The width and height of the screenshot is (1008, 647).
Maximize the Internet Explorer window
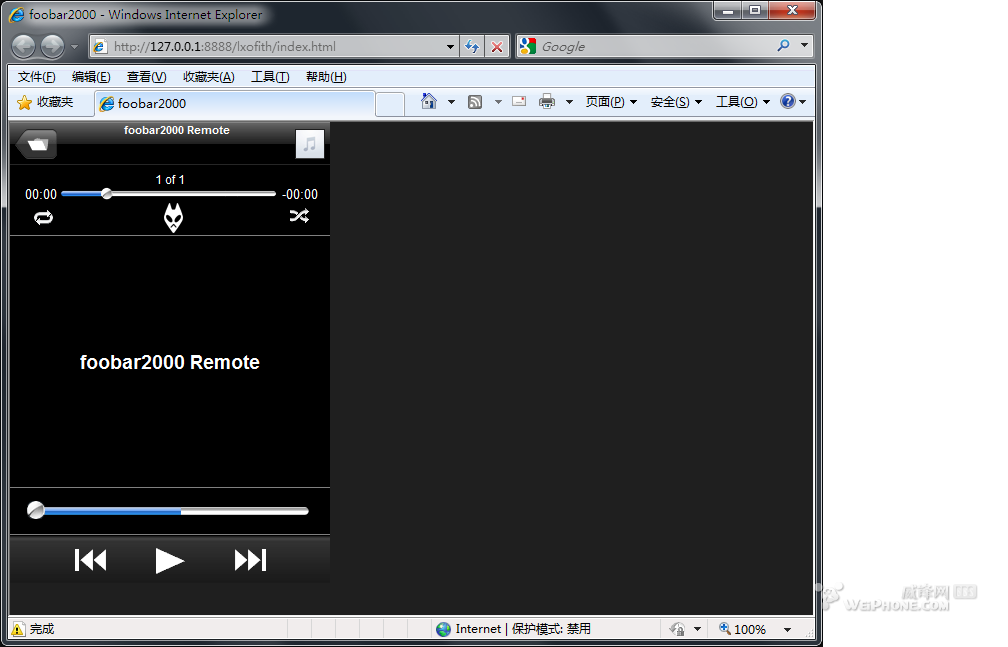pyautogui.click(x=755, y=10)
